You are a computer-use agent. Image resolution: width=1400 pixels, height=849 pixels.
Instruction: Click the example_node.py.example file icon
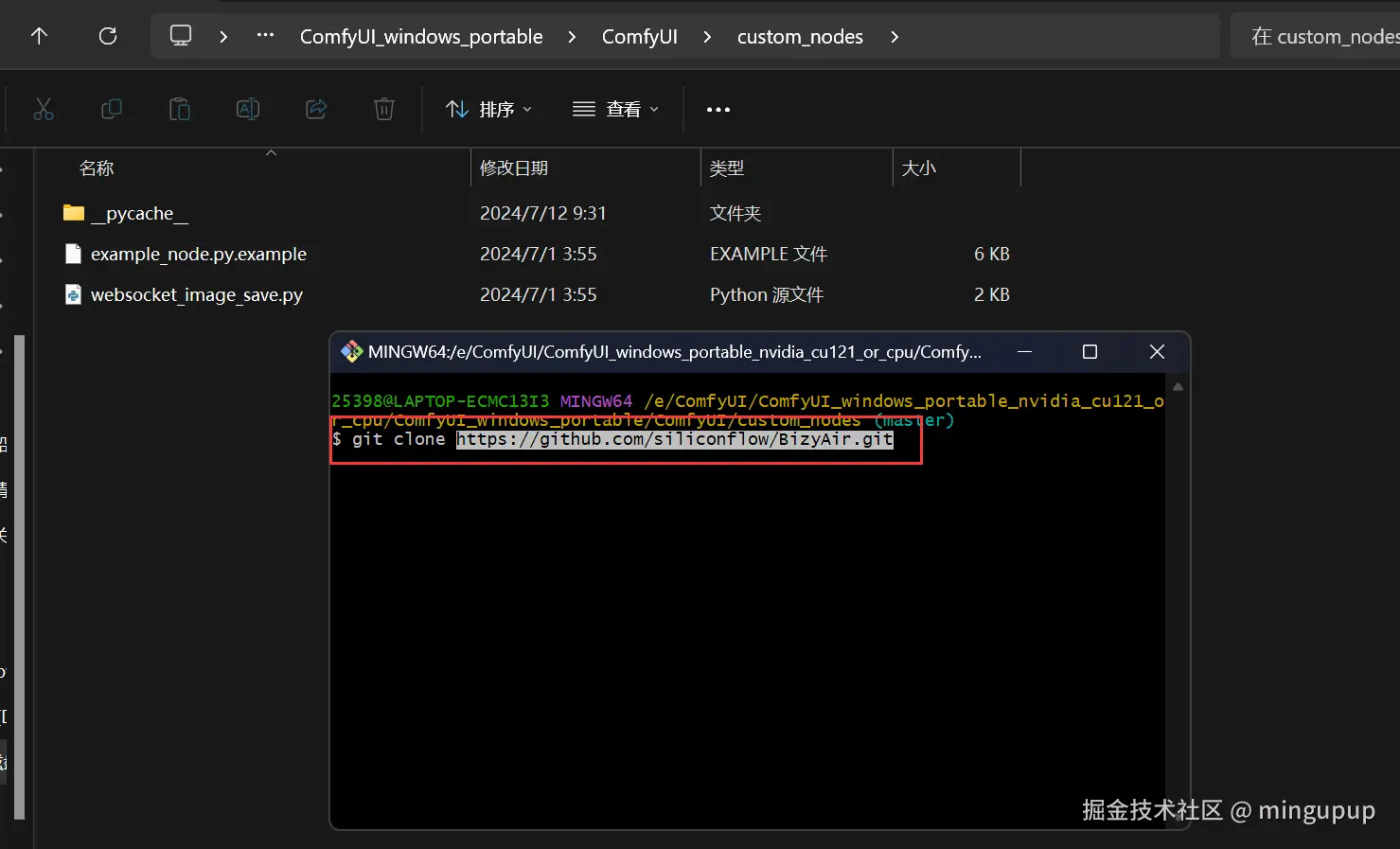coord(73,254)
